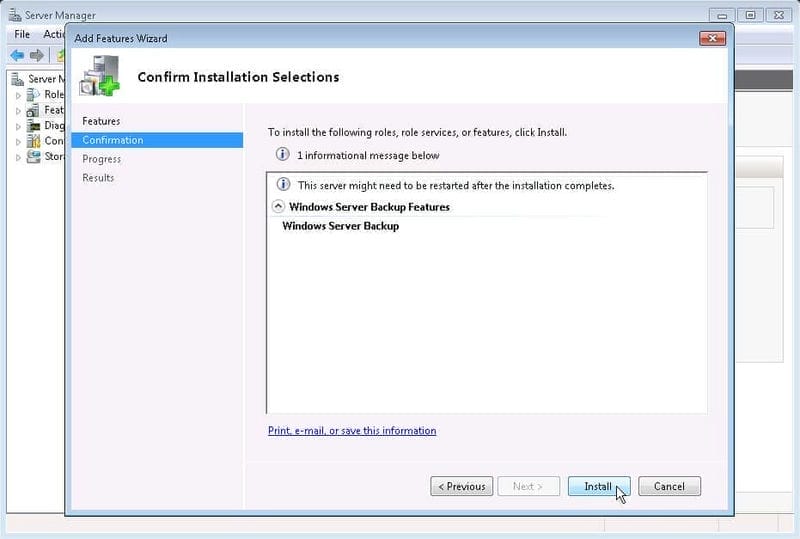The image size is (800, 539).
Task: Click the Server Manager title bar icon
Action: click(x=15, y=15)
